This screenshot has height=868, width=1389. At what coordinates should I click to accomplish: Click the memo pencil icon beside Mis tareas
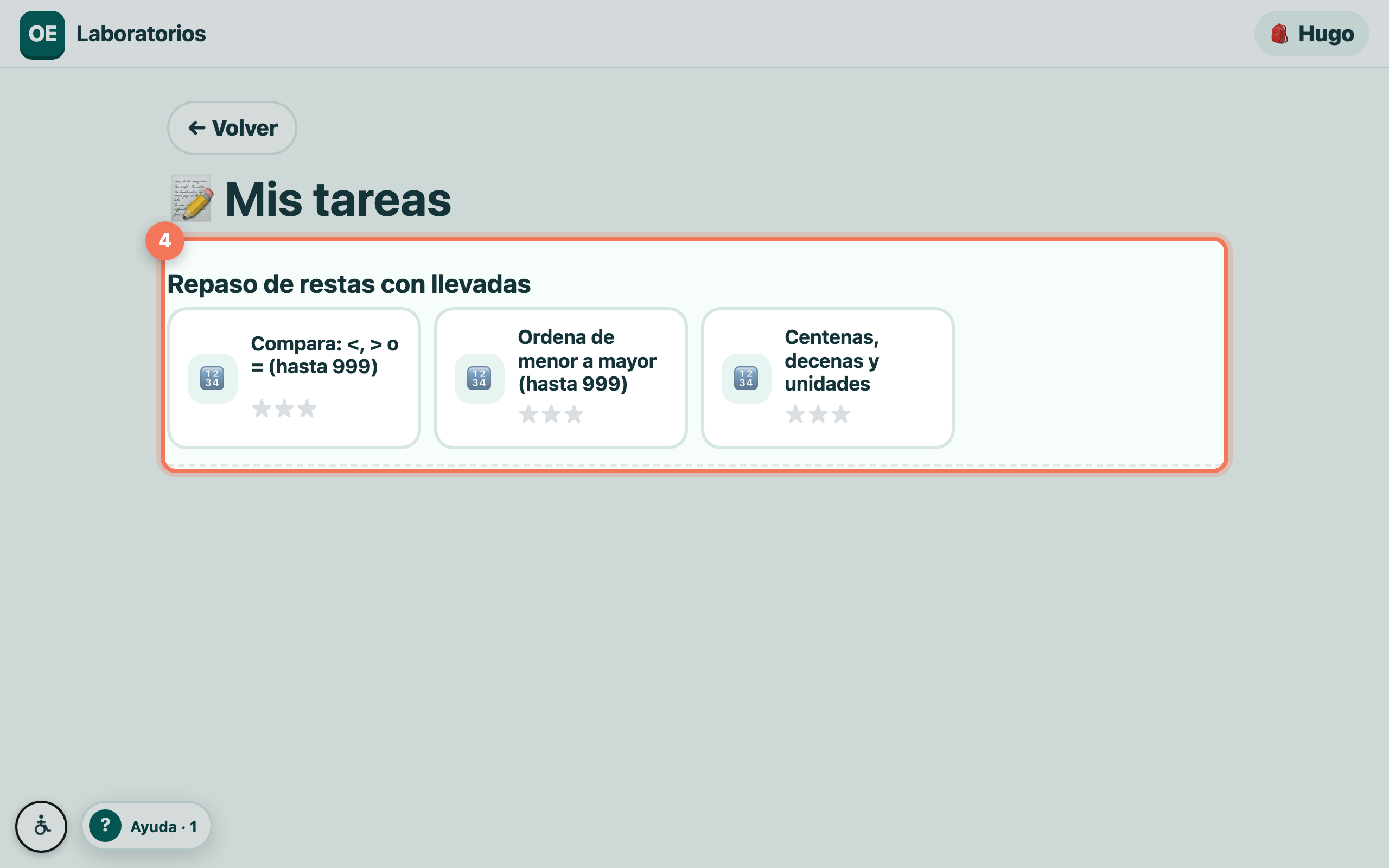pyautogui.click(x=192, y=199)
